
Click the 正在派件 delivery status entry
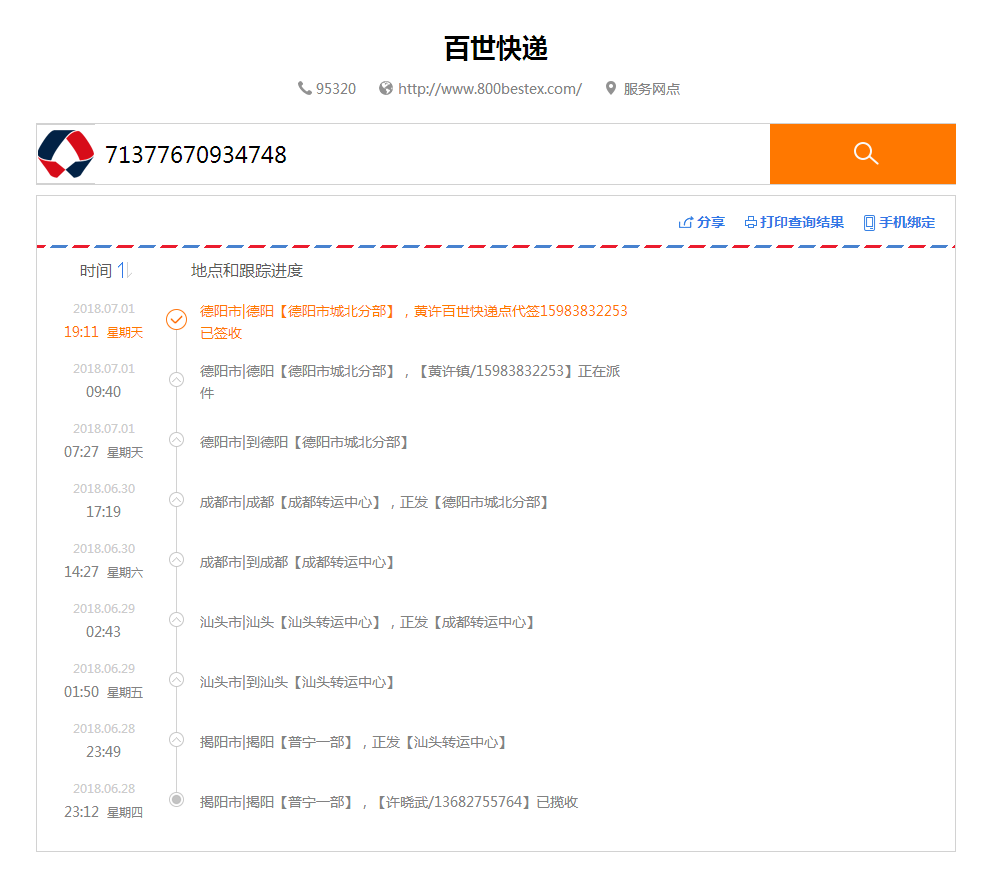pyautogui.click(x=410, y=382)
